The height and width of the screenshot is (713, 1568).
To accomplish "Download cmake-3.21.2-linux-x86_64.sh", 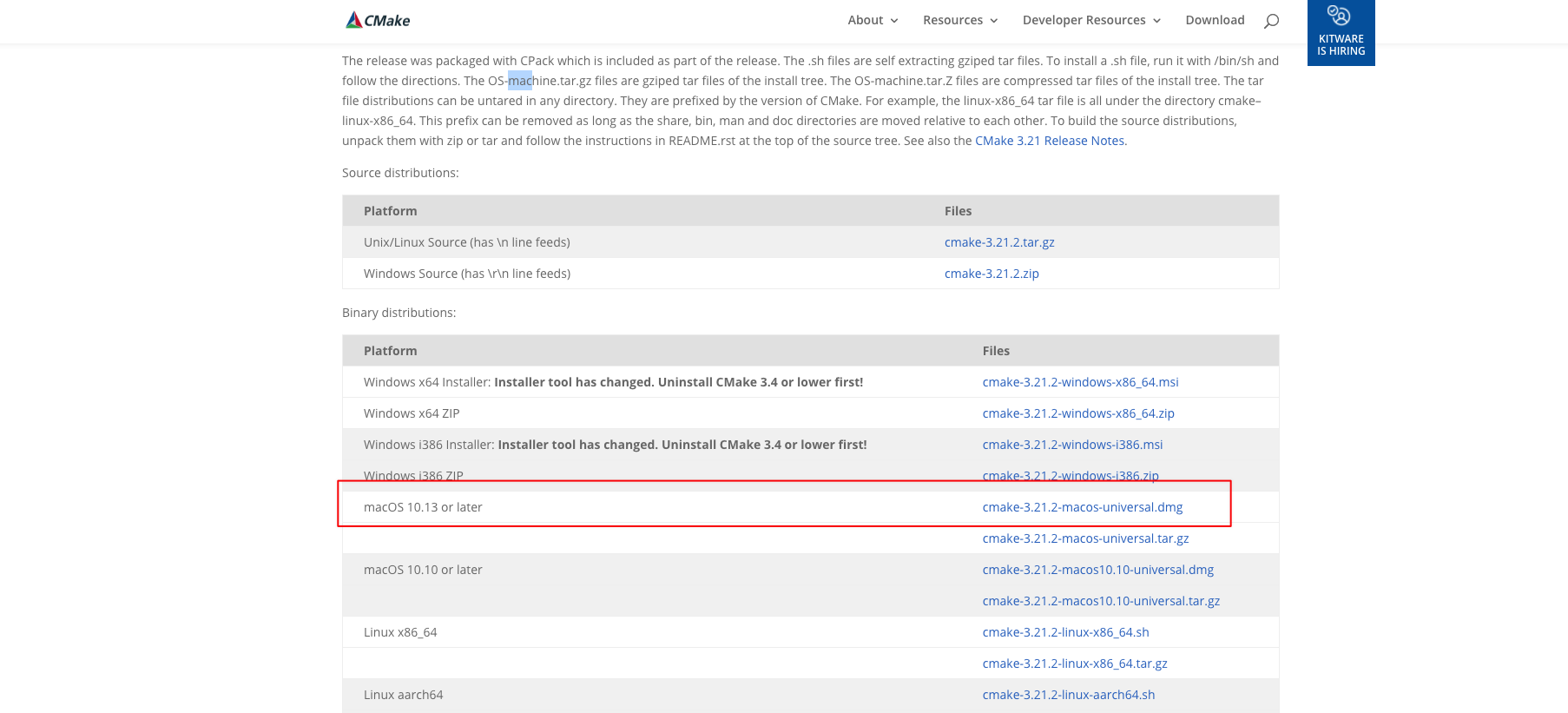I will 1065,632.
